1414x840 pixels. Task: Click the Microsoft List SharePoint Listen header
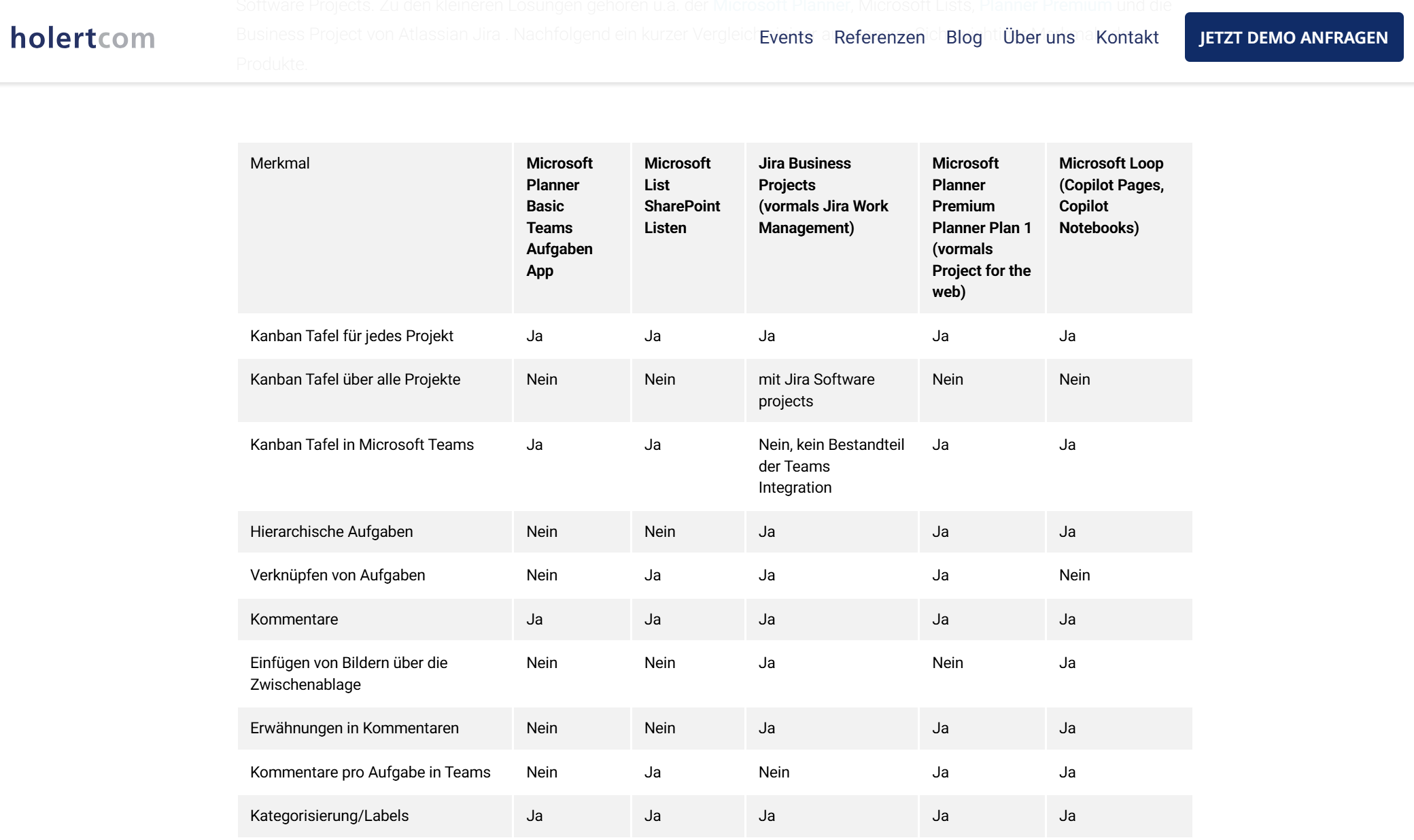point(681,196)
